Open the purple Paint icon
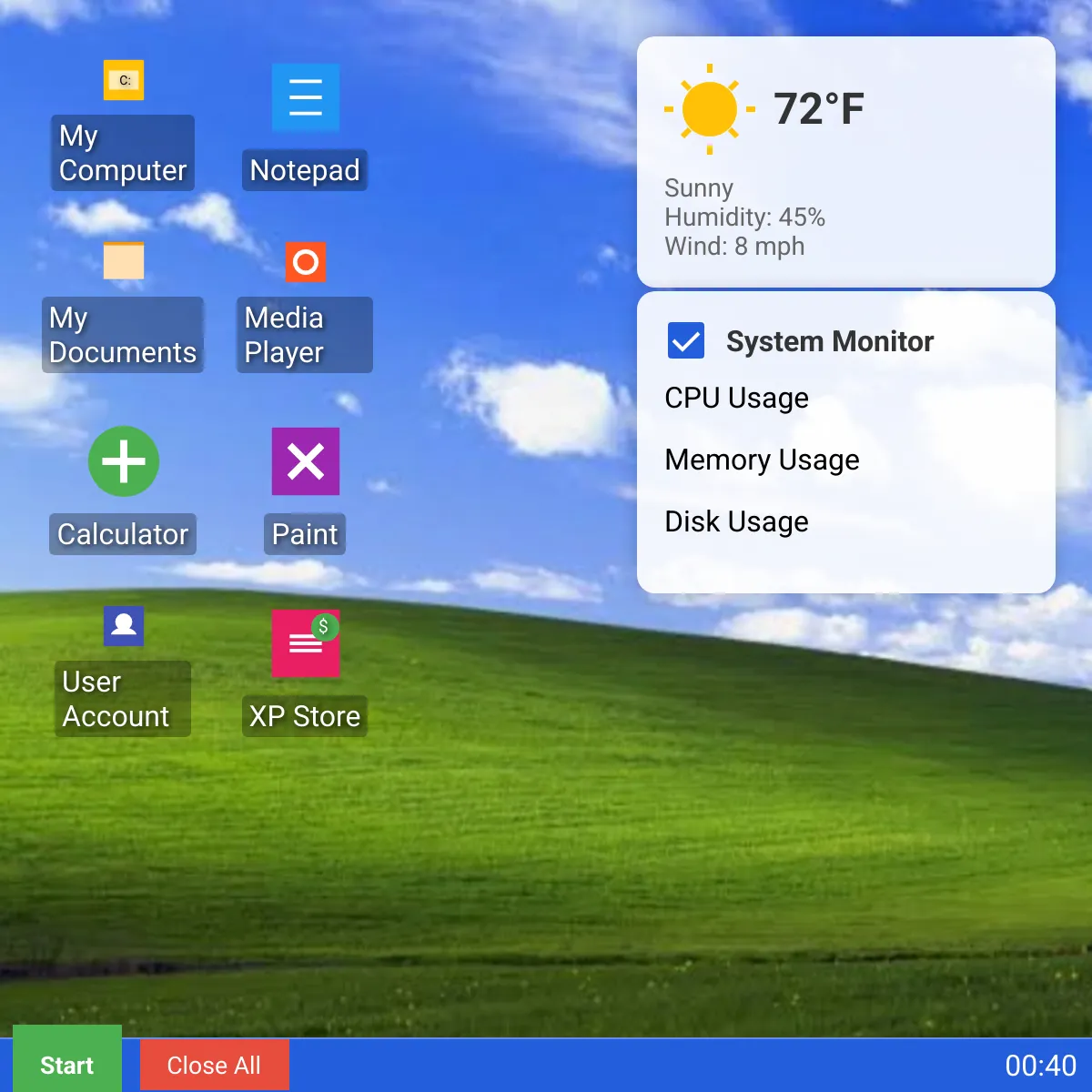Viewport: 1092px width, 1092px height. coord(306,461)
